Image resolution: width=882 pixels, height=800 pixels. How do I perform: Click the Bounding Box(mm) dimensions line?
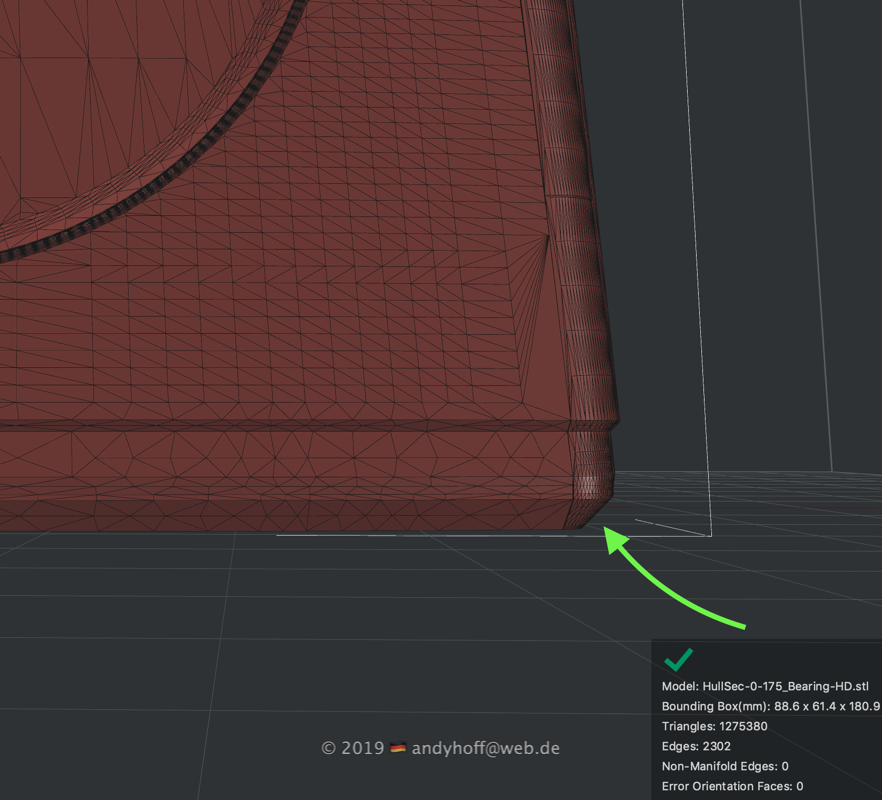(770, 707)
